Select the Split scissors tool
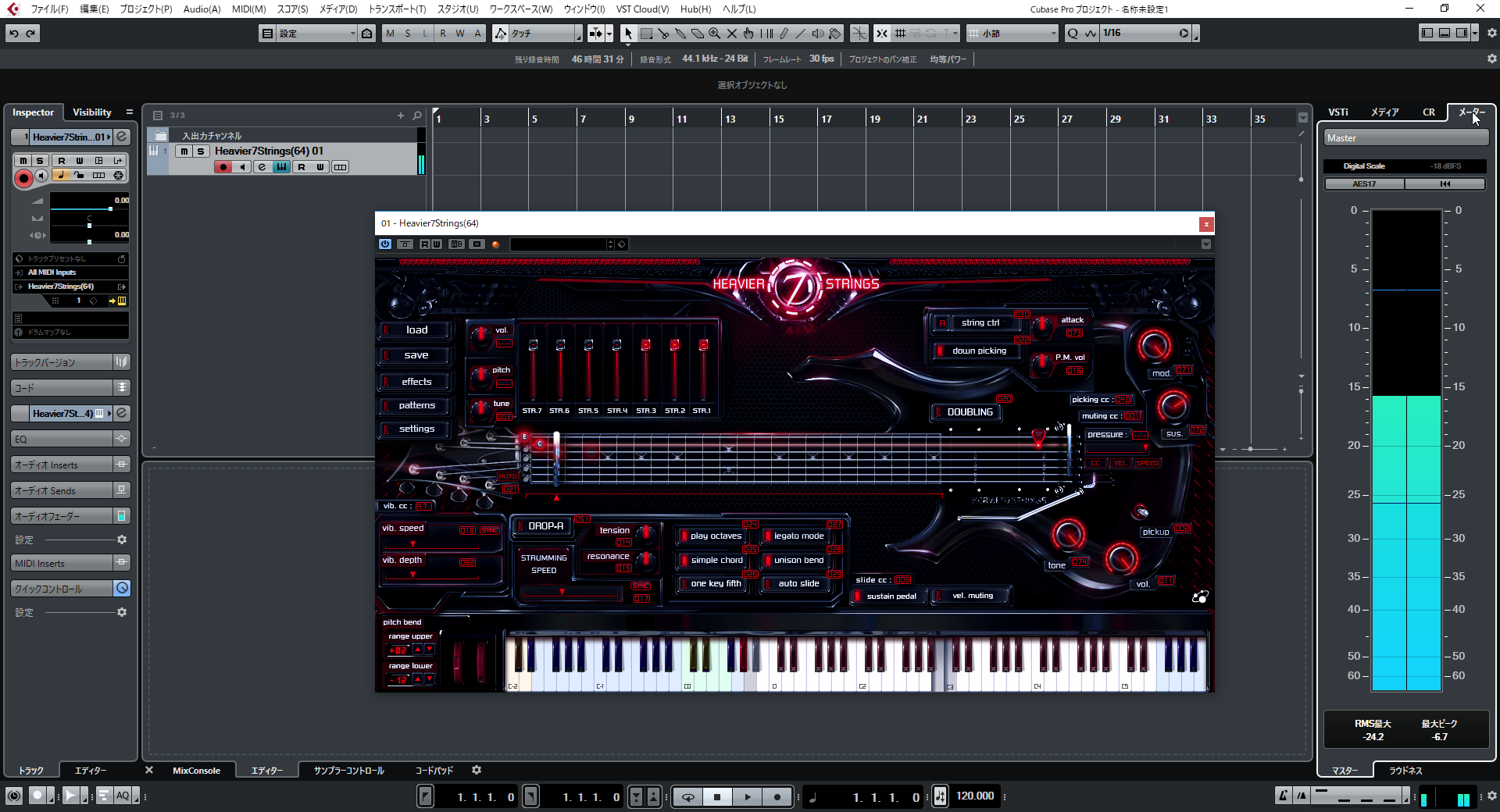 point(663,33)
